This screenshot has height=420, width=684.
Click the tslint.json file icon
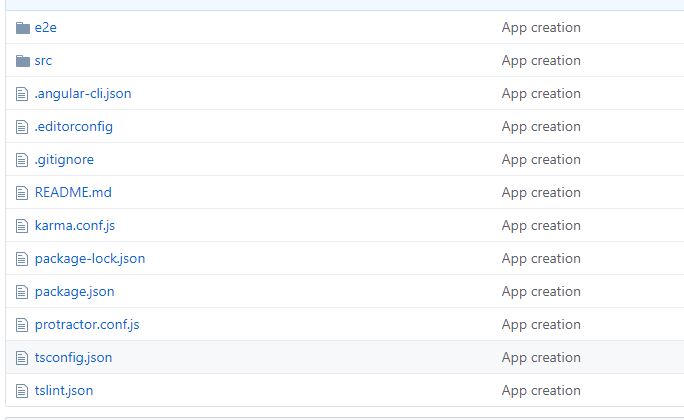pos(23,391)
